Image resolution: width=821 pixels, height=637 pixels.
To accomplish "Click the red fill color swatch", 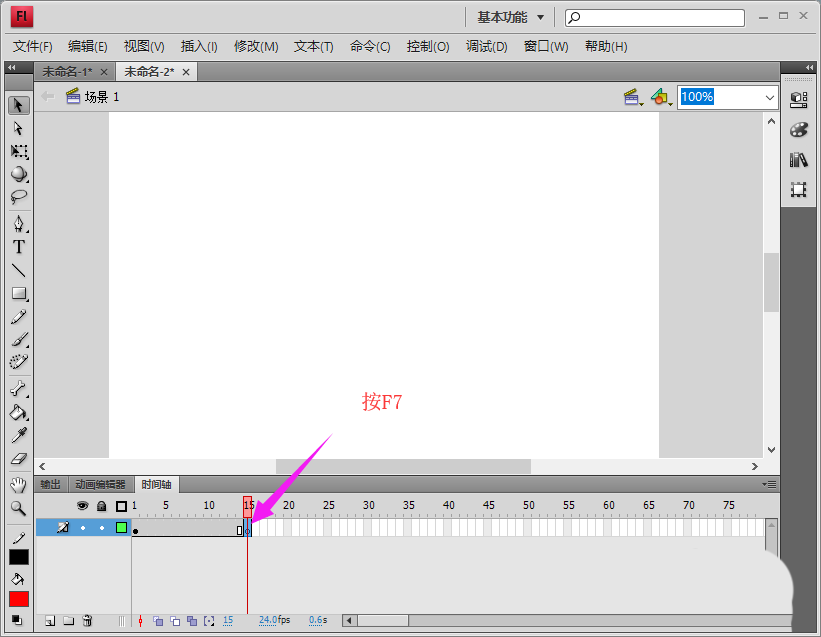I will point(19,599).
